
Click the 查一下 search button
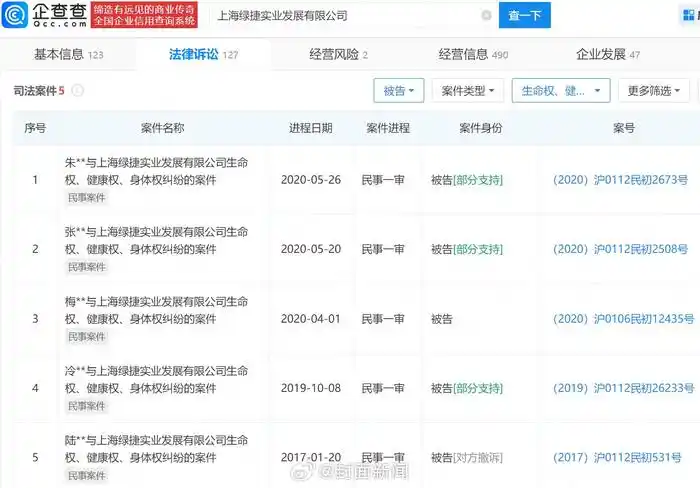pyautogui.click(x=524, y=16)
